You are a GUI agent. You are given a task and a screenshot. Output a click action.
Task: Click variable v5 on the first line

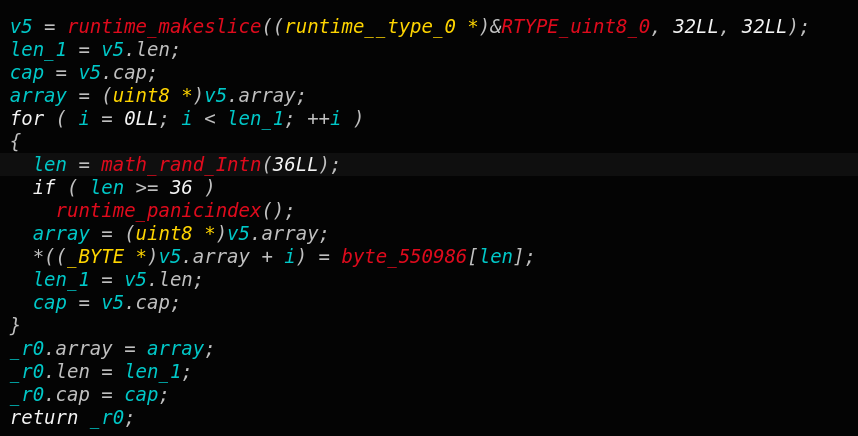click(x=21, y=26)
